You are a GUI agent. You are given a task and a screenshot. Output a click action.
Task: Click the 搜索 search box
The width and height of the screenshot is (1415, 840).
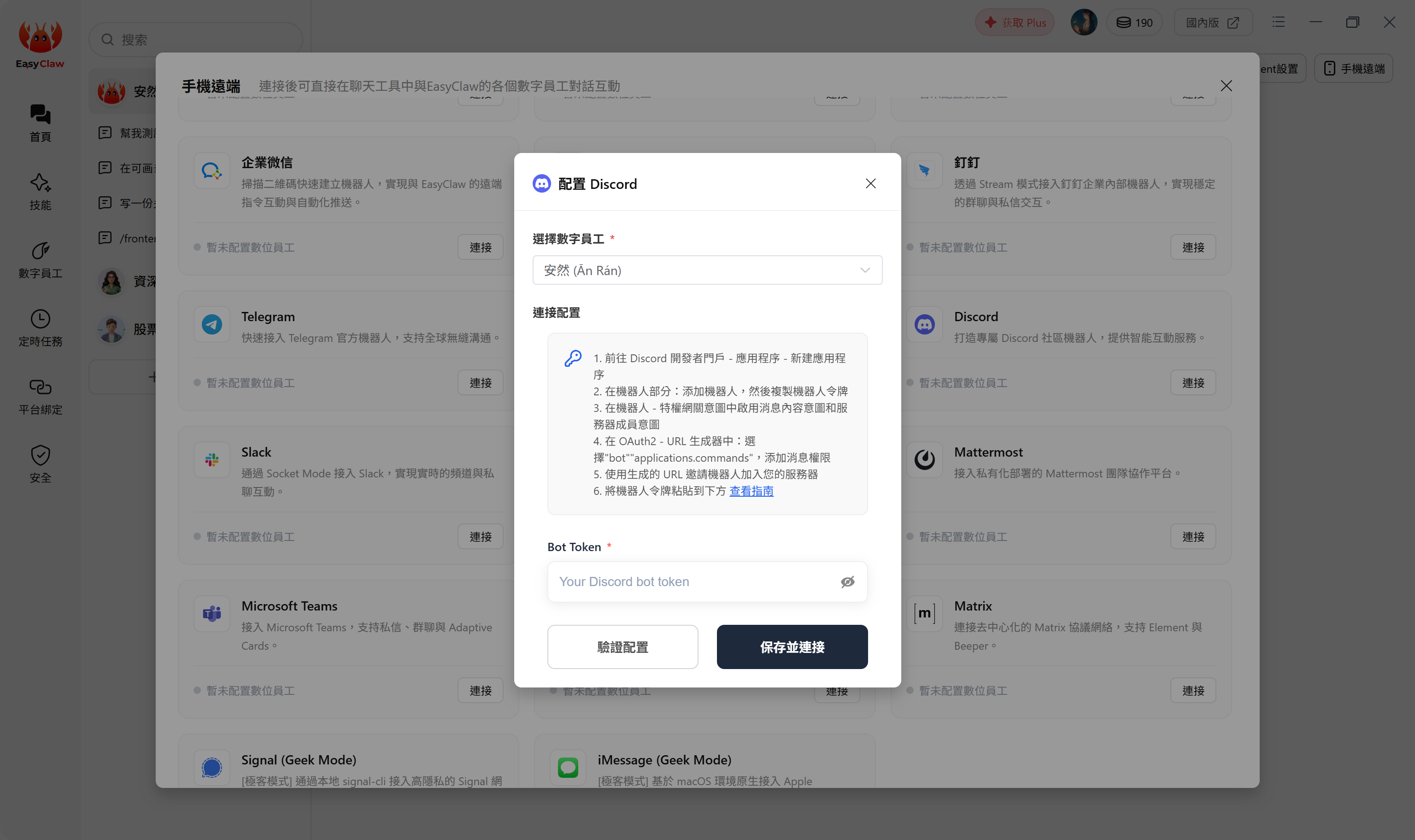click(x=195, y=40)
